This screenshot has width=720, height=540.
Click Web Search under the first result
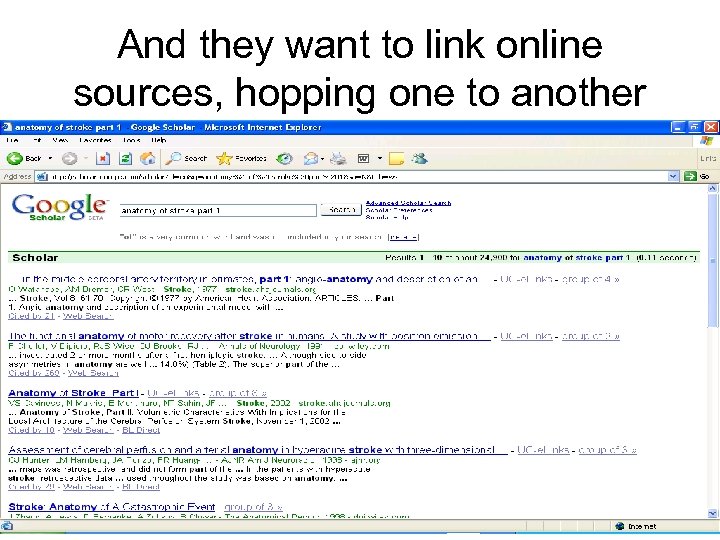click(x=88, y=316)
